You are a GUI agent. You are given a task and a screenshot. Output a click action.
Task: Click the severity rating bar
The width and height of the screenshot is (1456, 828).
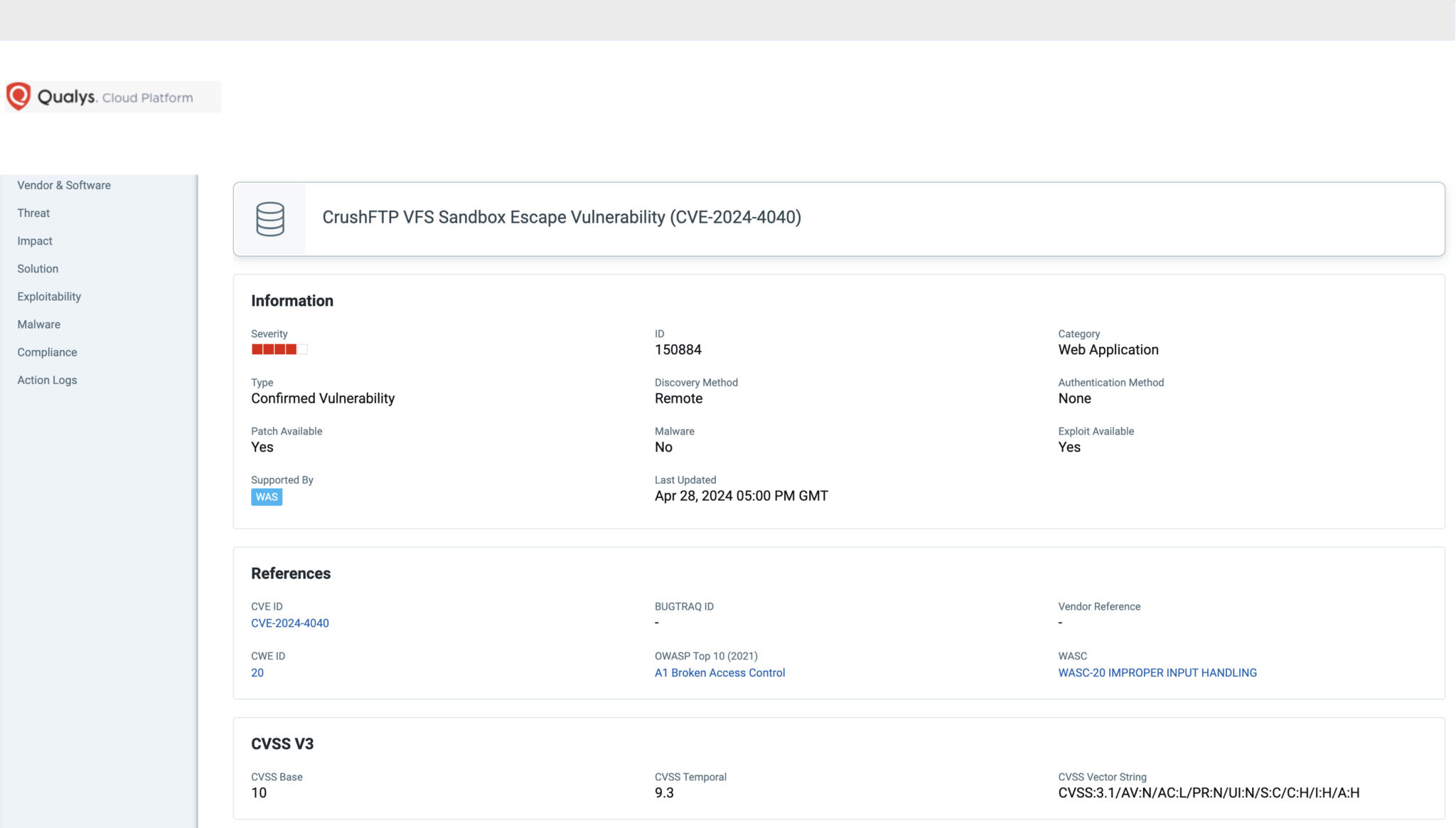[x=278, y=349]
